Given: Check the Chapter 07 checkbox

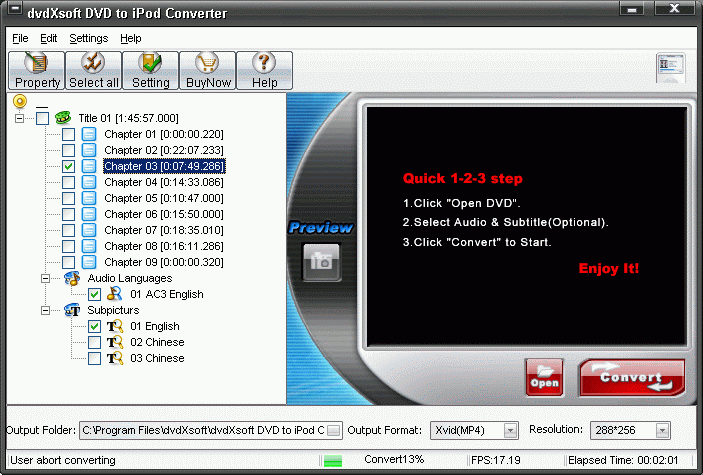Looking at the screenshot, I should coord(68,230).
